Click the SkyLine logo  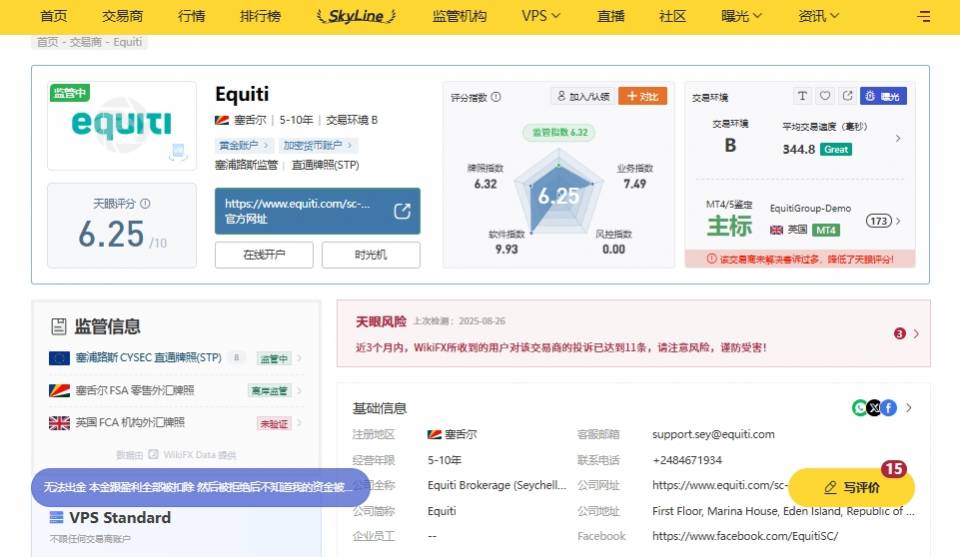(x=356, y=17)
